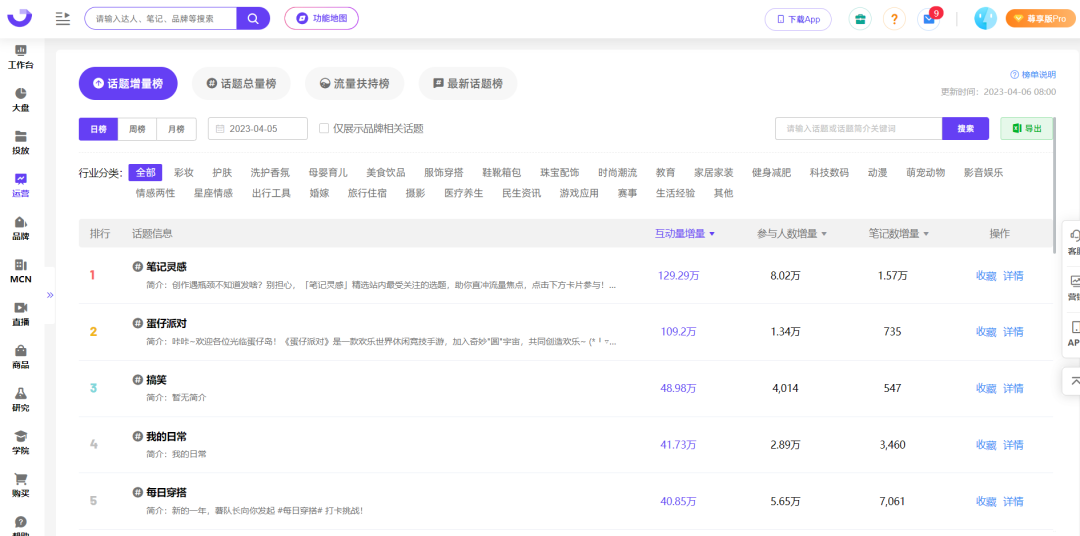Toggle 仅展示品牌相关话题 checkbox
Viewport: 1080px width, 536px height.
324,128
